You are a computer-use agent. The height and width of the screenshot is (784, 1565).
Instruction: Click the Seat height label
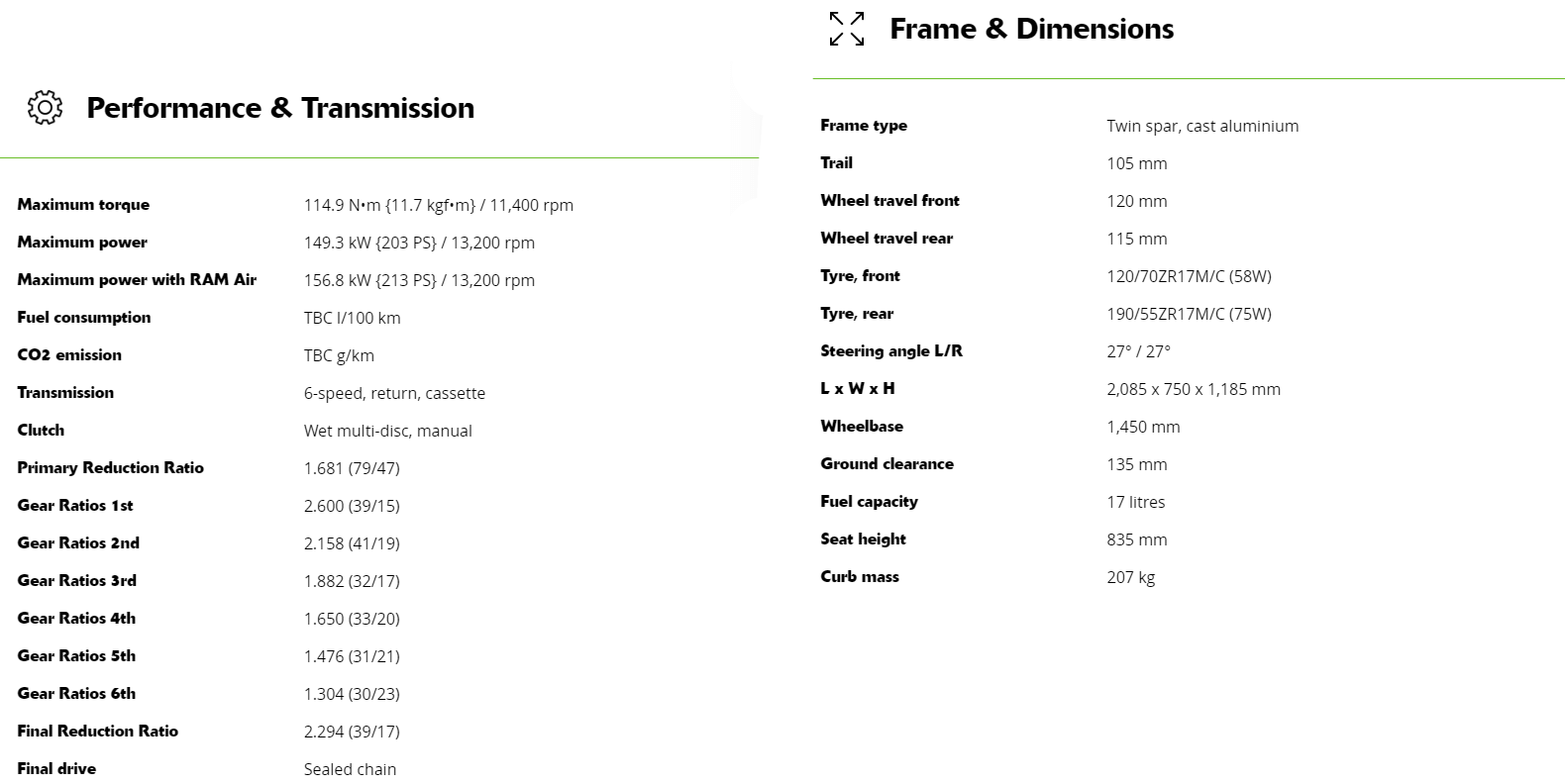[863, 539]
